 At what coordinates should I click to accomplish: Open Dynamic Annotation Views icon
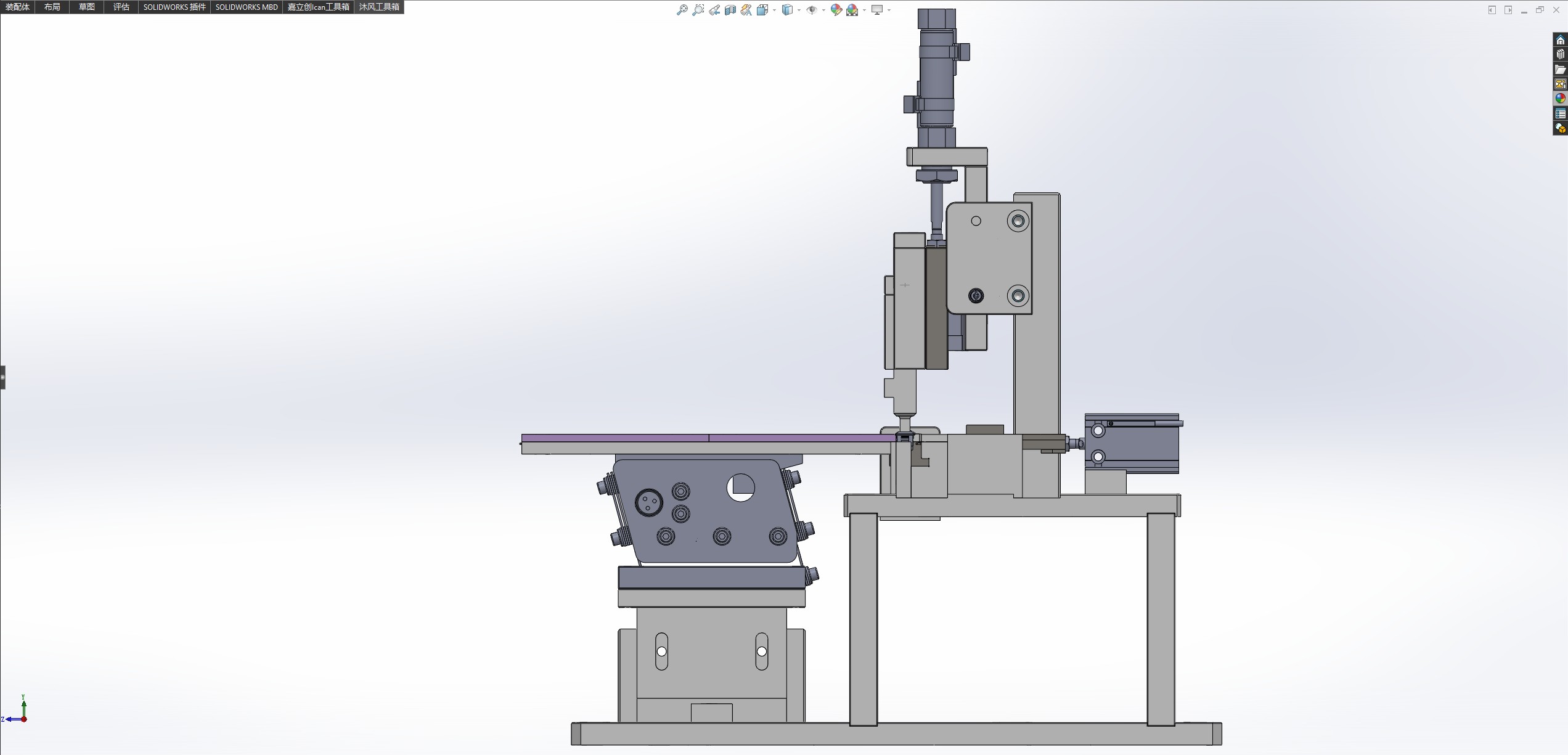(x=746, y=10)
